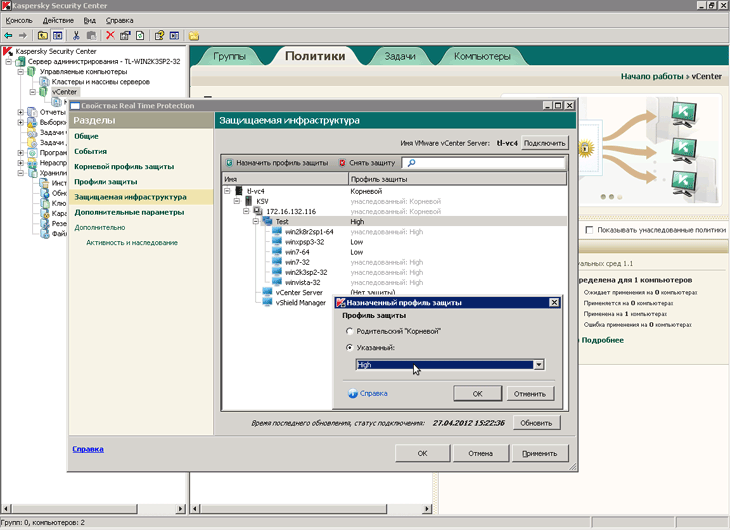Select the Родительский "Корневой" radio button
This screenshot has width=730, height=530.
point(350,331)
